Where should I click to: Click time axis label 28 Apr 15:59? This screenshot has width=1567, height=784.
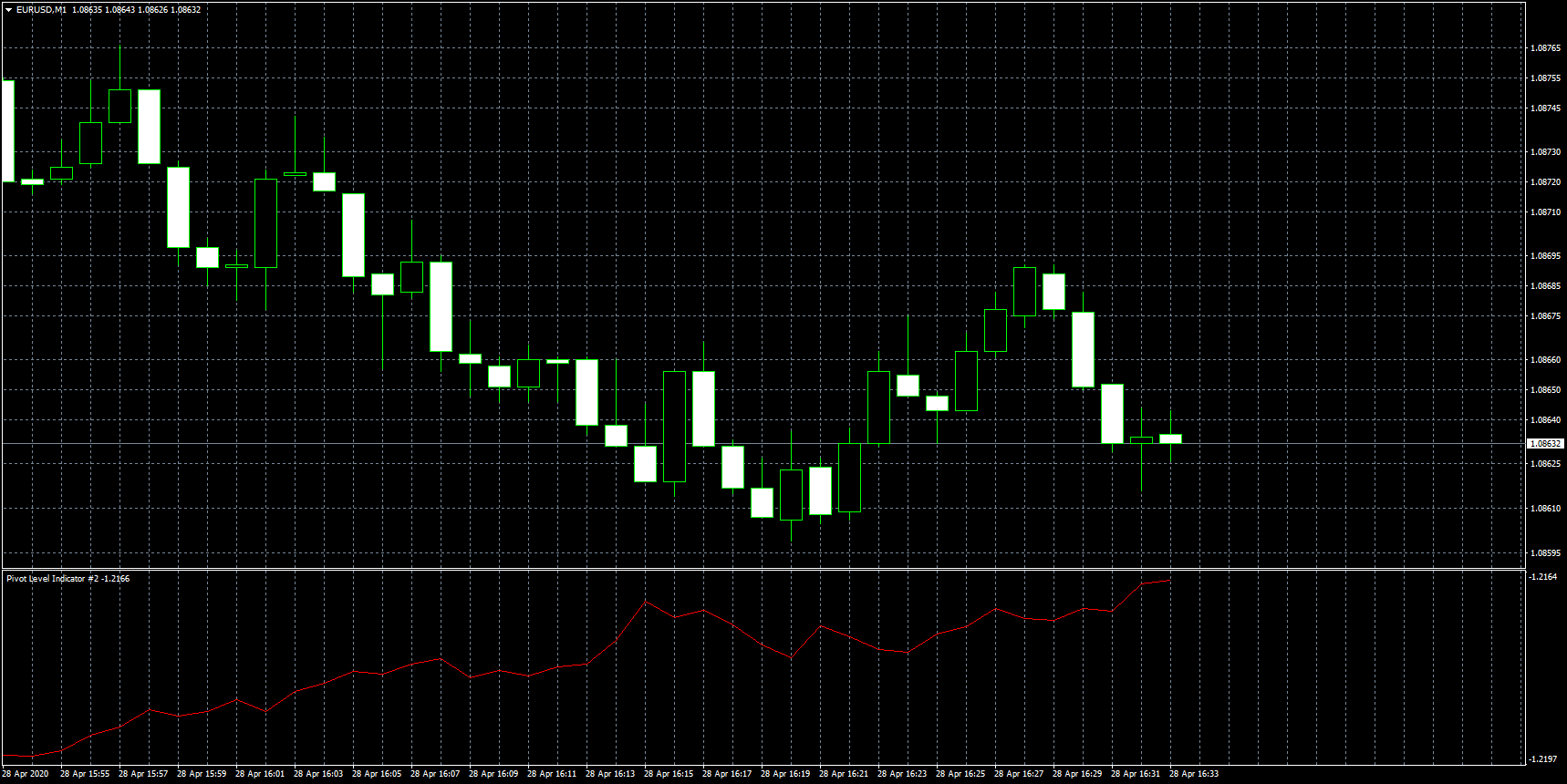tap(202, 774)
